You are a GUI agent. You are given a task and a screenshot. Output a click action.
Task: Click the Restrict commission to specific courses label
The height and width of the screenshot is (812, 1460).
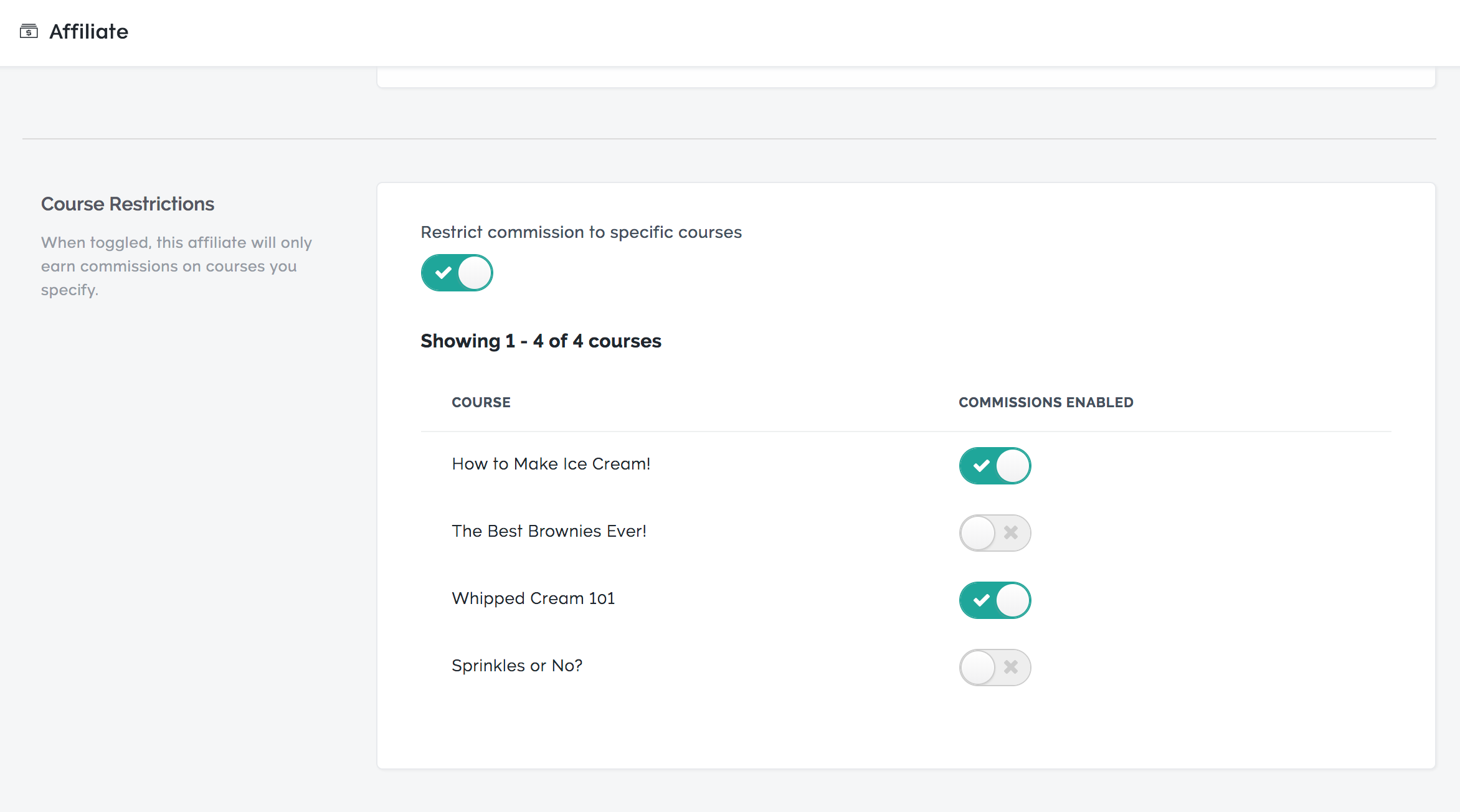point(581,232)
